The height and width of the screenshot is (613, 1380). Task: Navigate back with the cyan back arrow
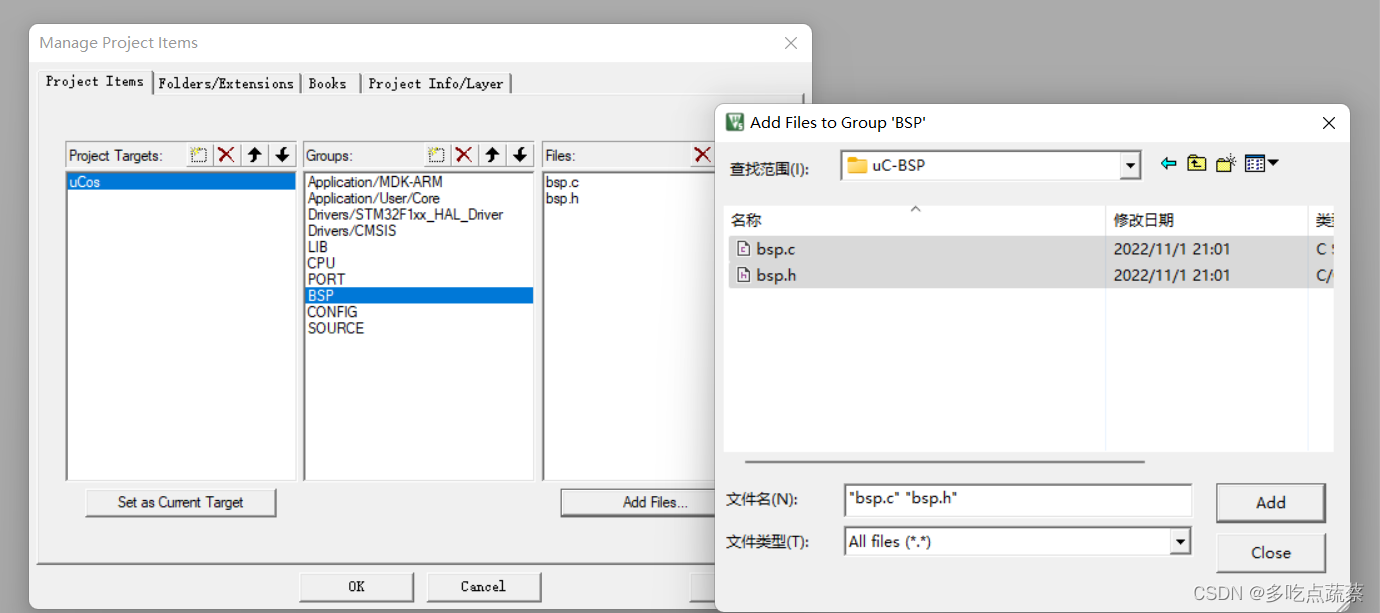(1168, 163)
